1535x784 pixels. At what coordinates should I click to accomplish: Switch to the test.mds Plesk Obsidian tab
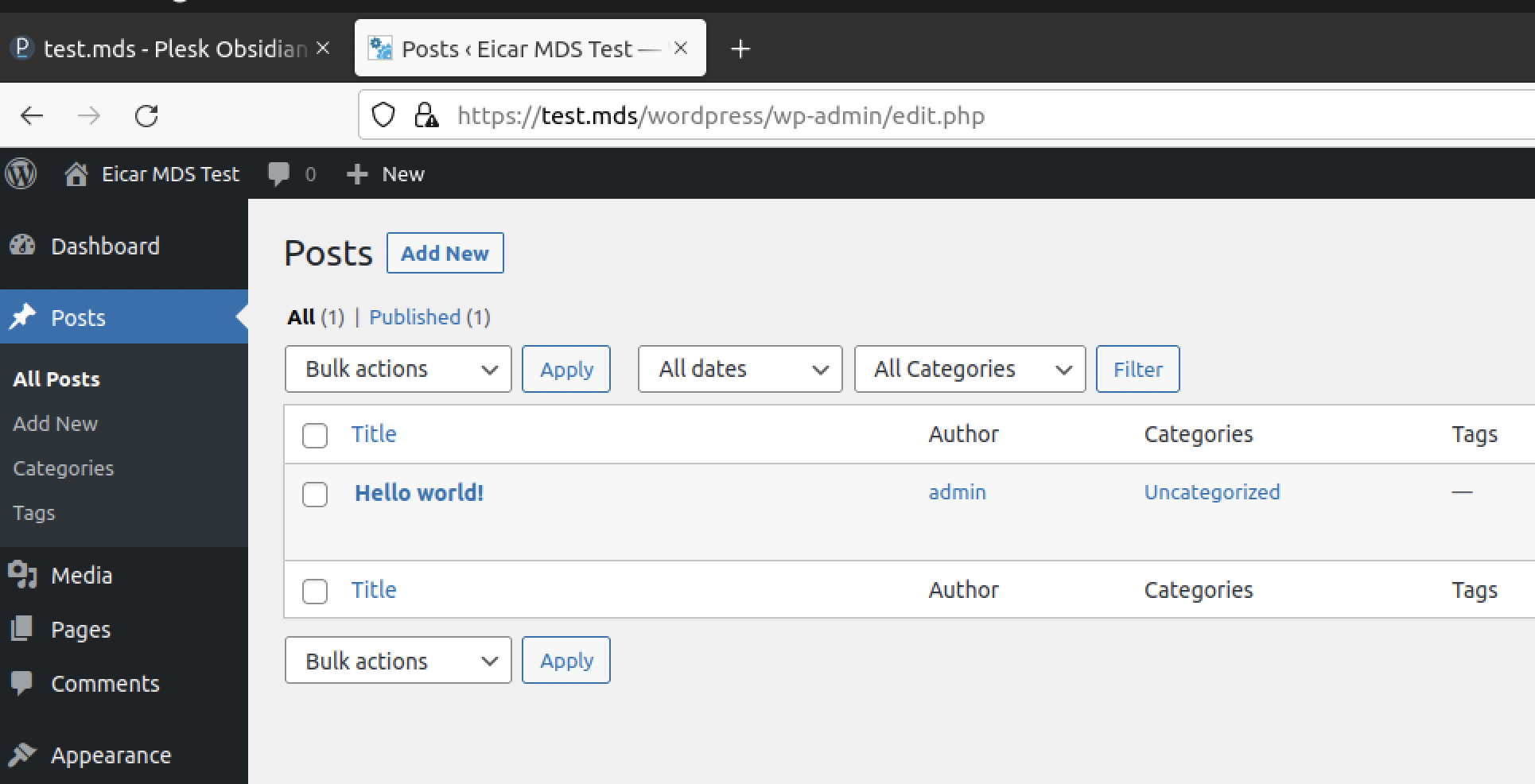coord(167,49)
